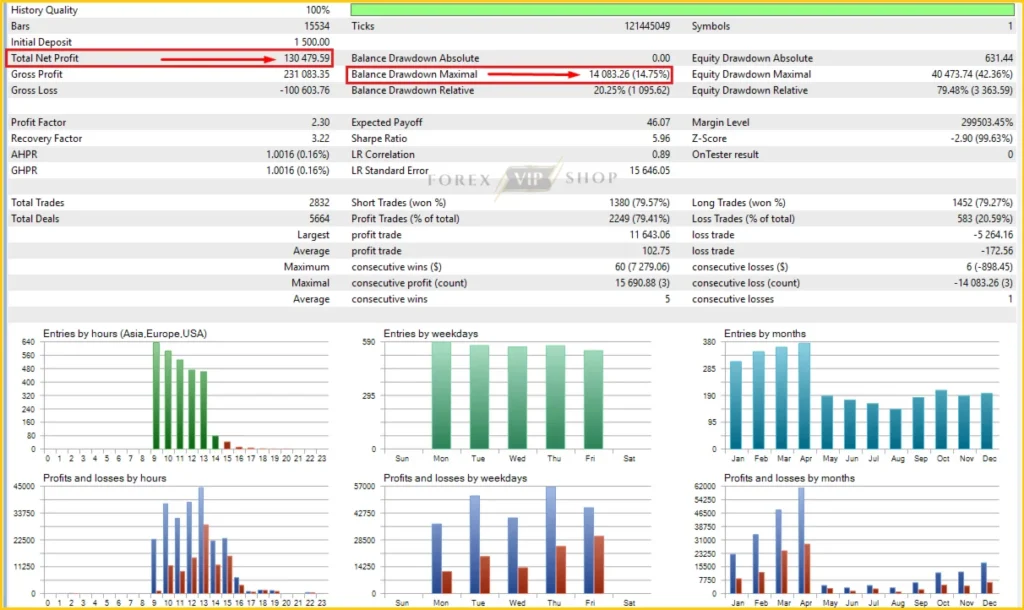
Task: Select the Balance Drawdown Absolute value 0.00
Action: click(x=660, y=58)
